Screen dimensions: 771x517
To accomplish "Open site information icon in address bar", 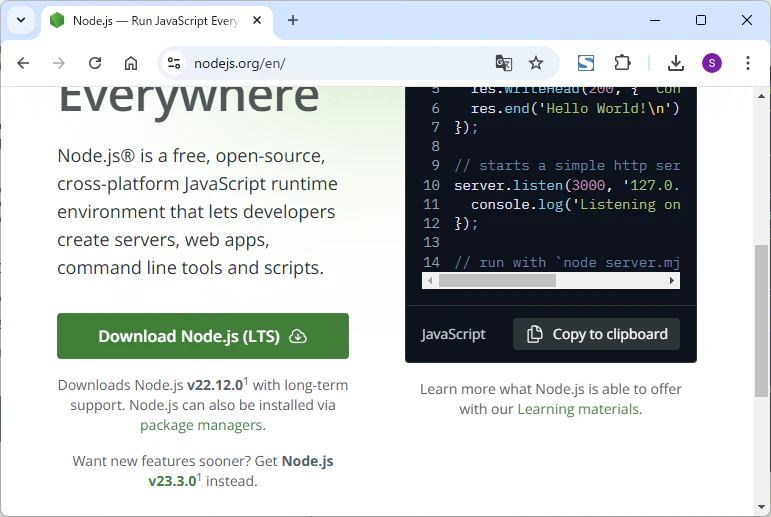I will [x=174, y=63].
